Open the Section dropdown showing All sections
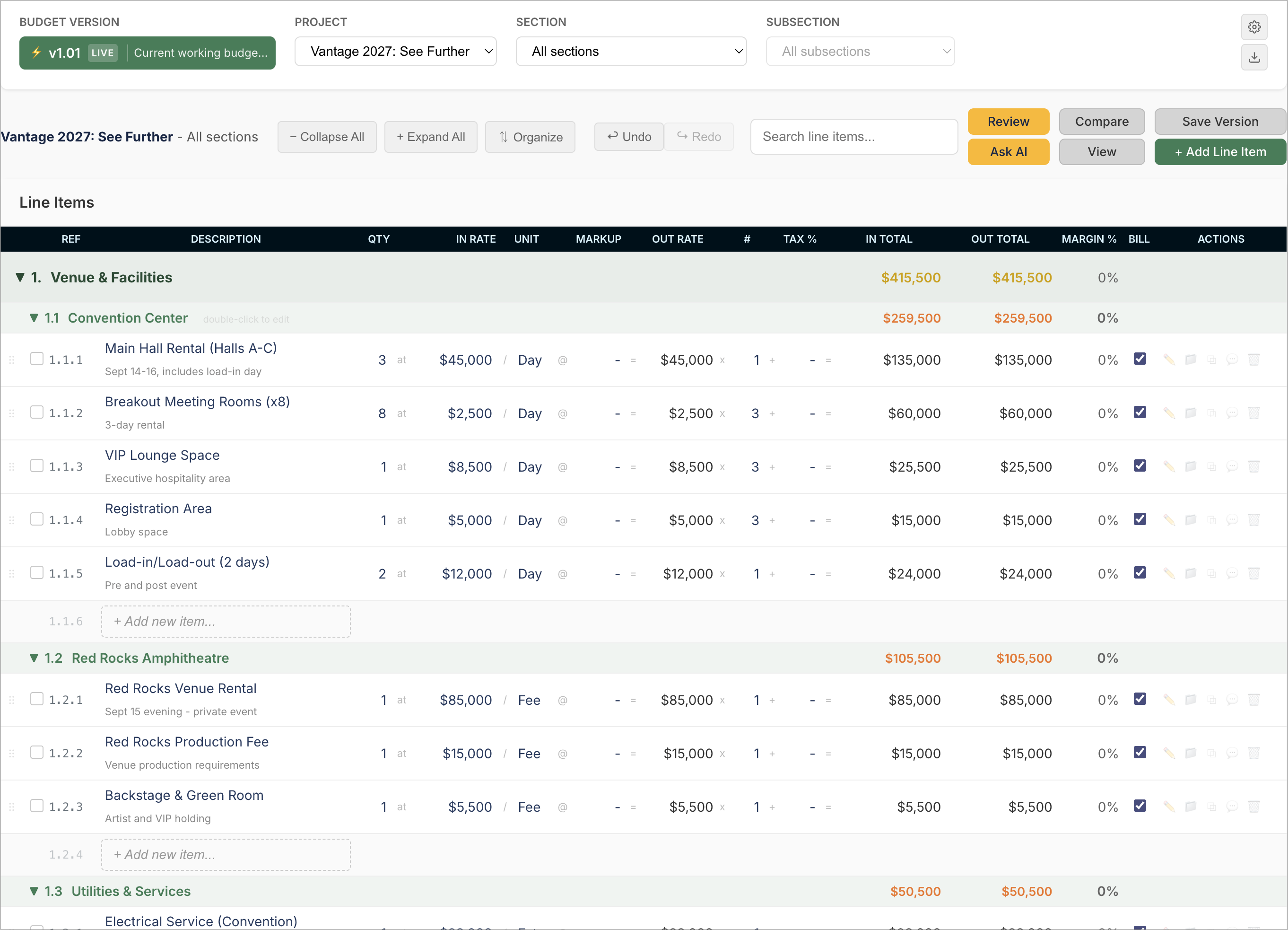Screen dimensions: 1288x930 click(631, 51)
